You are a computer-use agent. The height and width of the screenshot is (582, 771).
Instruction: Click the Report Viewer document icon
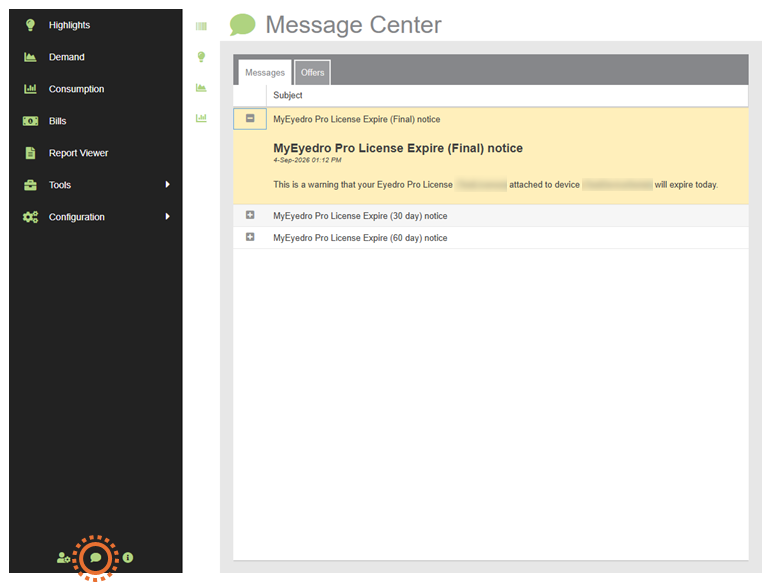pyautogui.click(x=30, y=153)
